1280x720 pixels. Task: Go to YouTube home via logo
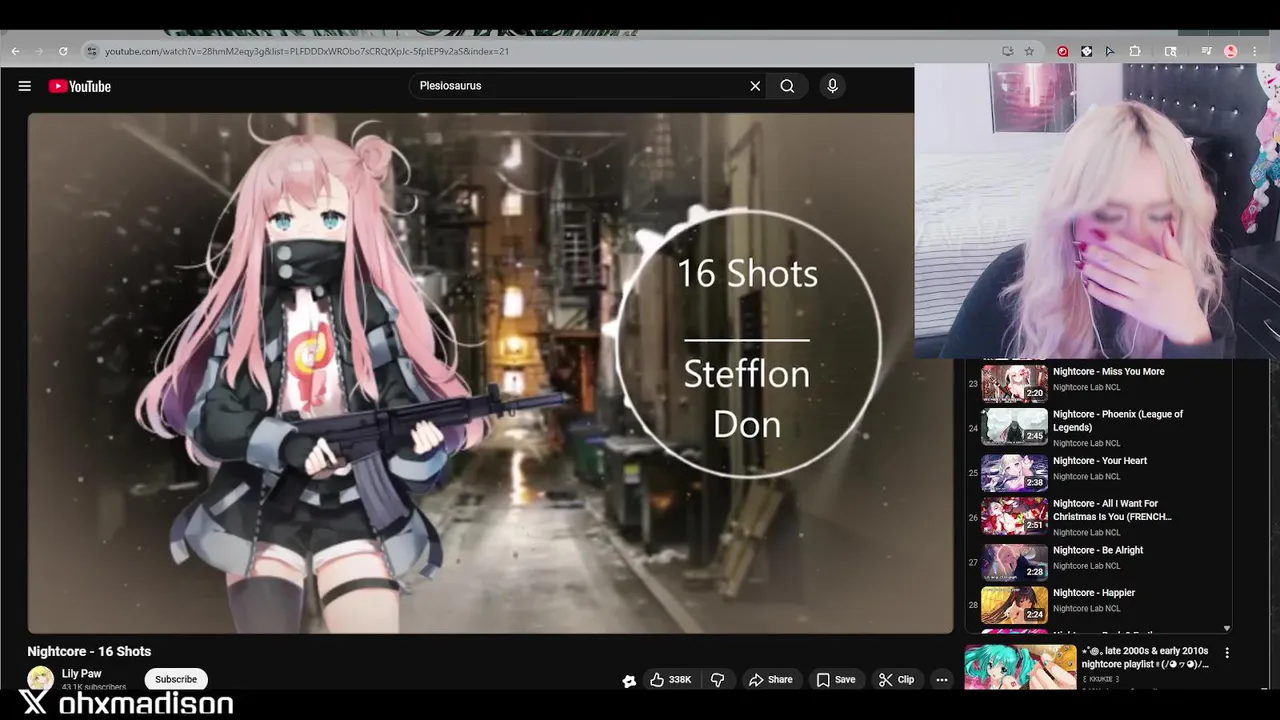point(80,86)
